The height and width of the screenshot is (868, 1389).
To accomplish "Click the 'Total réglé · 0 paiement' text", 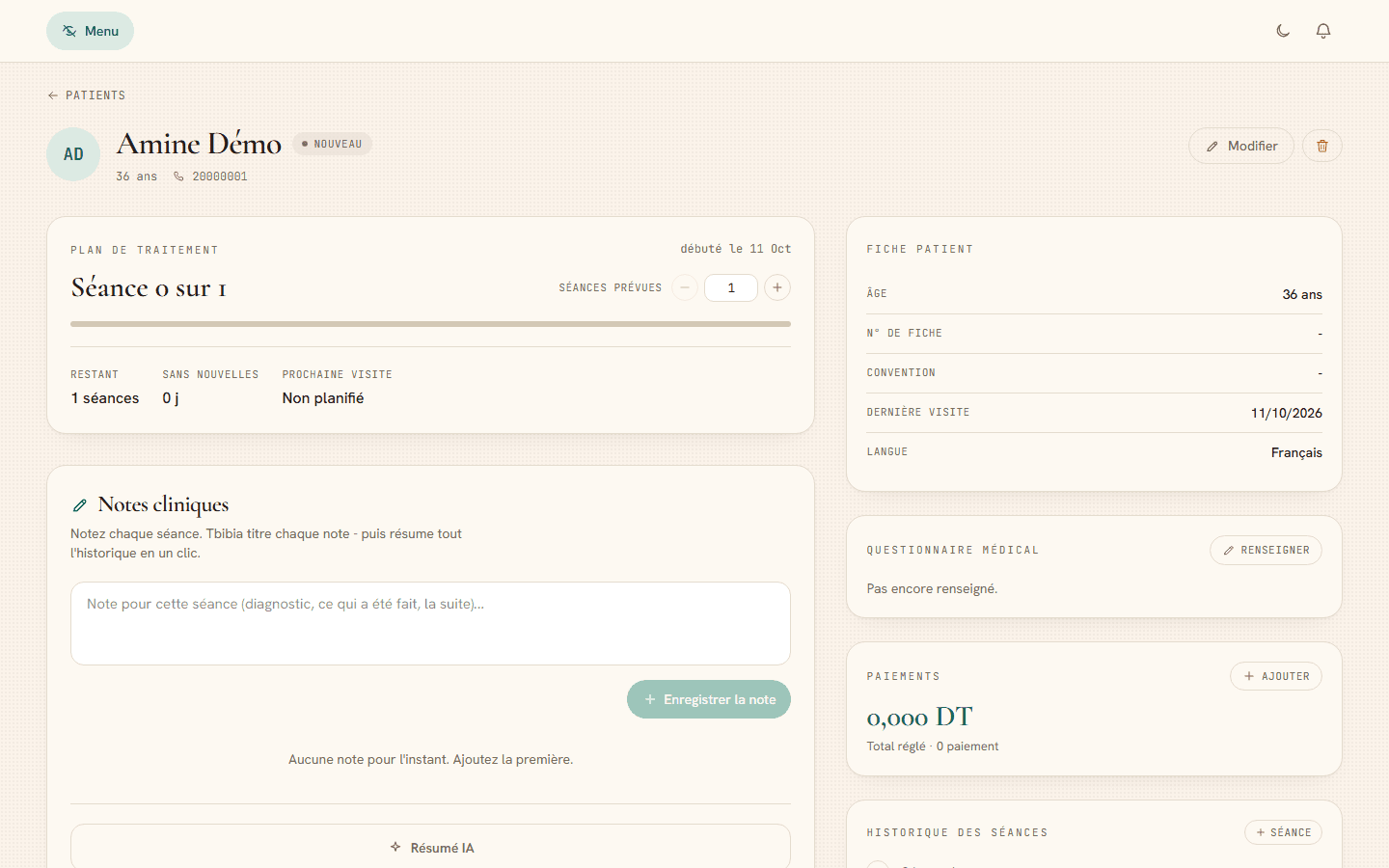I will 933,746.
